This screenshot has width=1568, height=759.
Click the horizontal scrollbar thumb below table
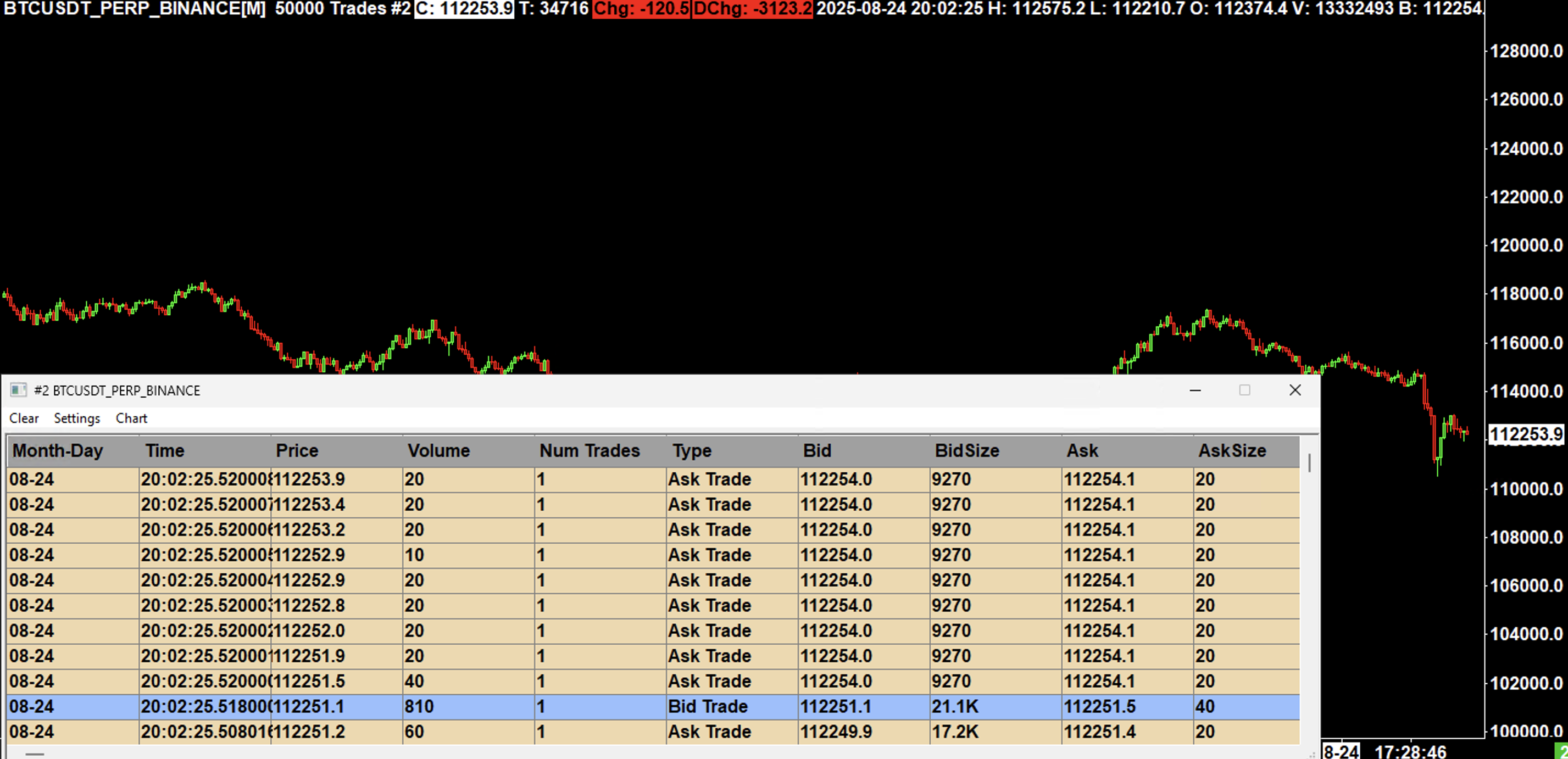tap(35, 754)
